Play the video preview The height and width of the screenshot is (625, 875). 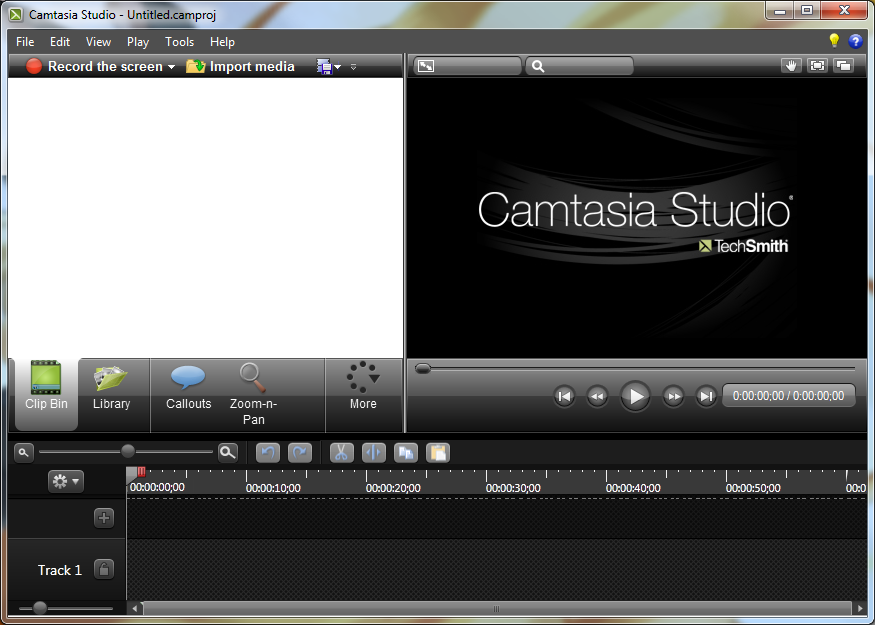coord(636,396)
